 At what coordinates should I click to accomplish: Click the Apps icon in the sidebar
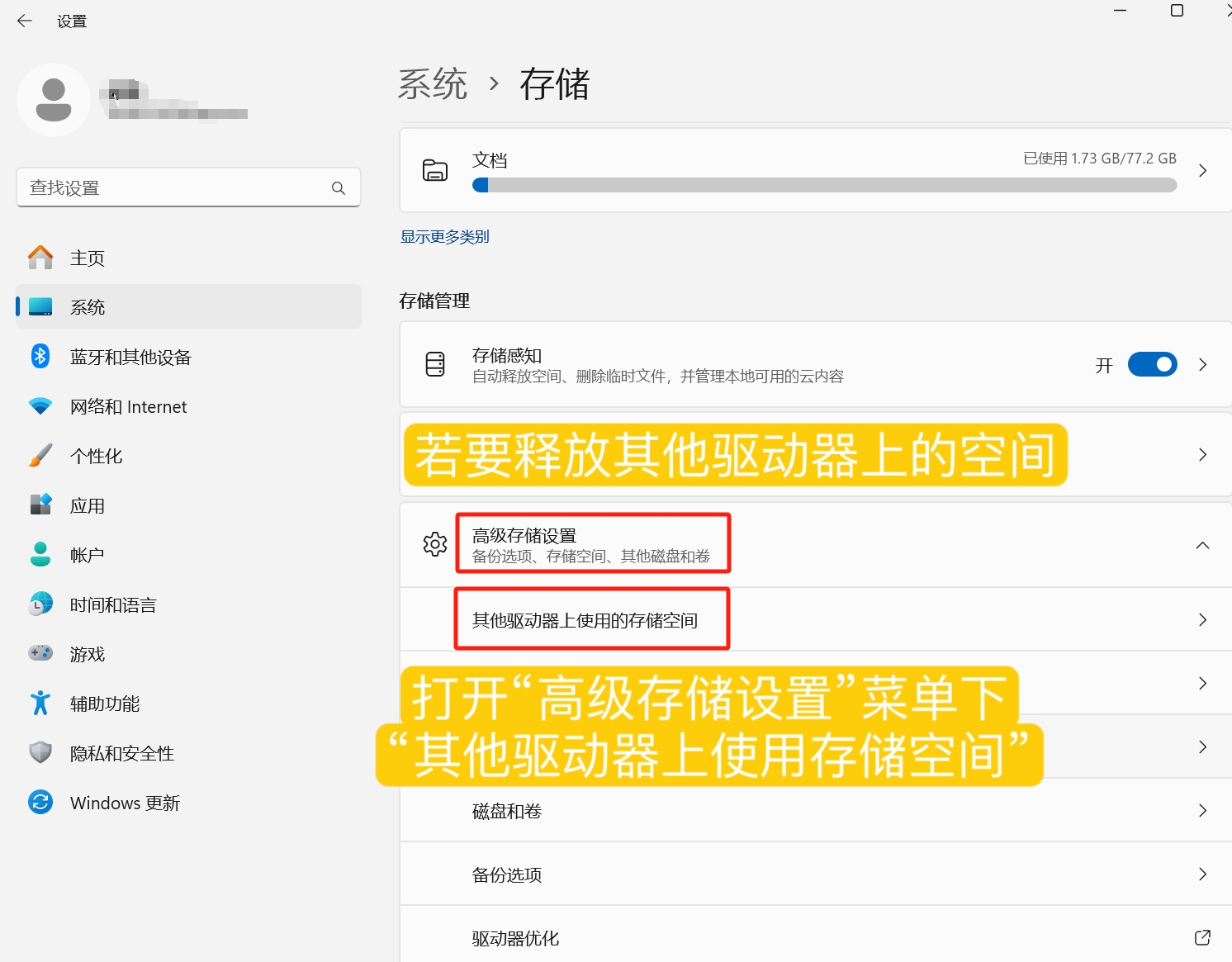click(40, 505)
